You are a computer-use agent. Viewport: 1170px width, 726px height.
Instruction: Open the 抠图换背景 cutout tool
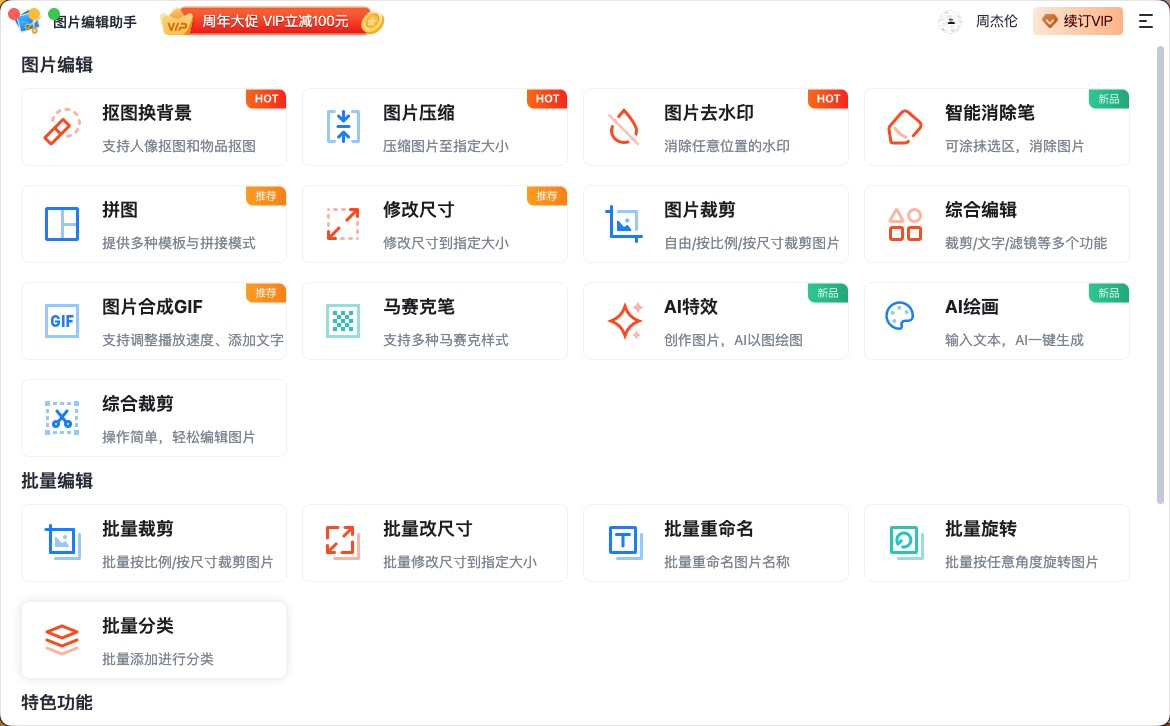[154, 127]
